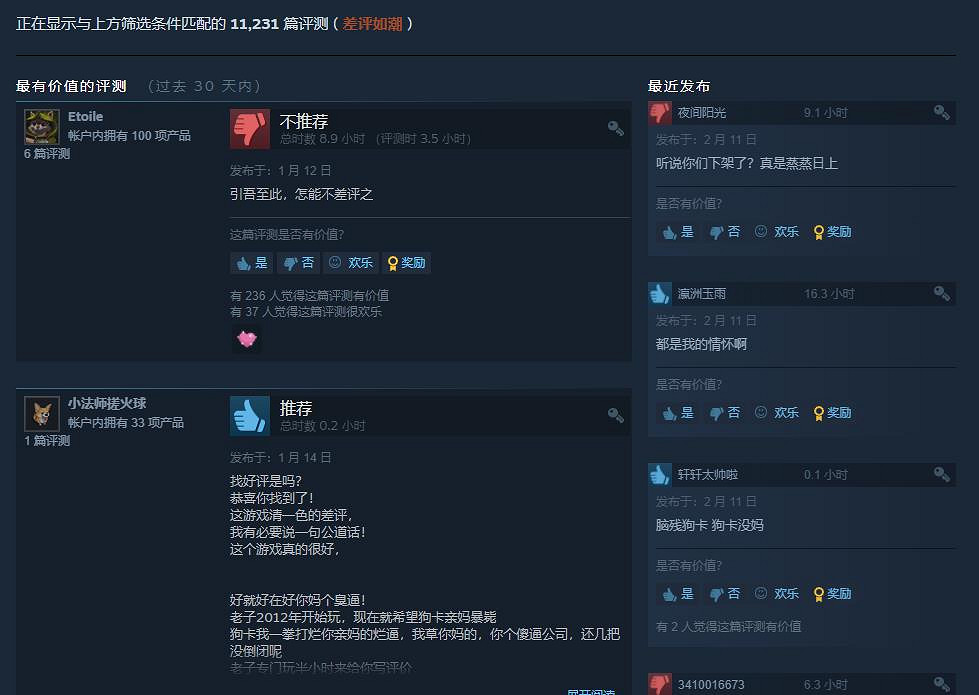
Task: Expand 小法师搓火球's review with 展开阅读
Action: (591, 692)
